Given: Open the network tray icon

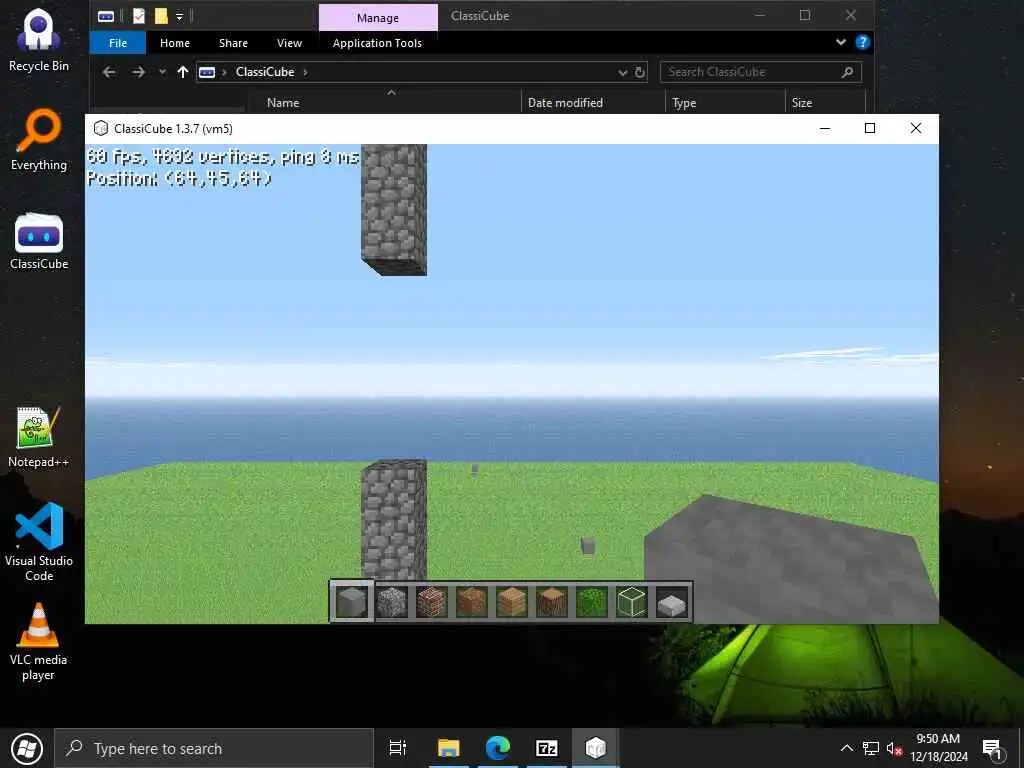Looking at the screenshot, I should point(871,748).
